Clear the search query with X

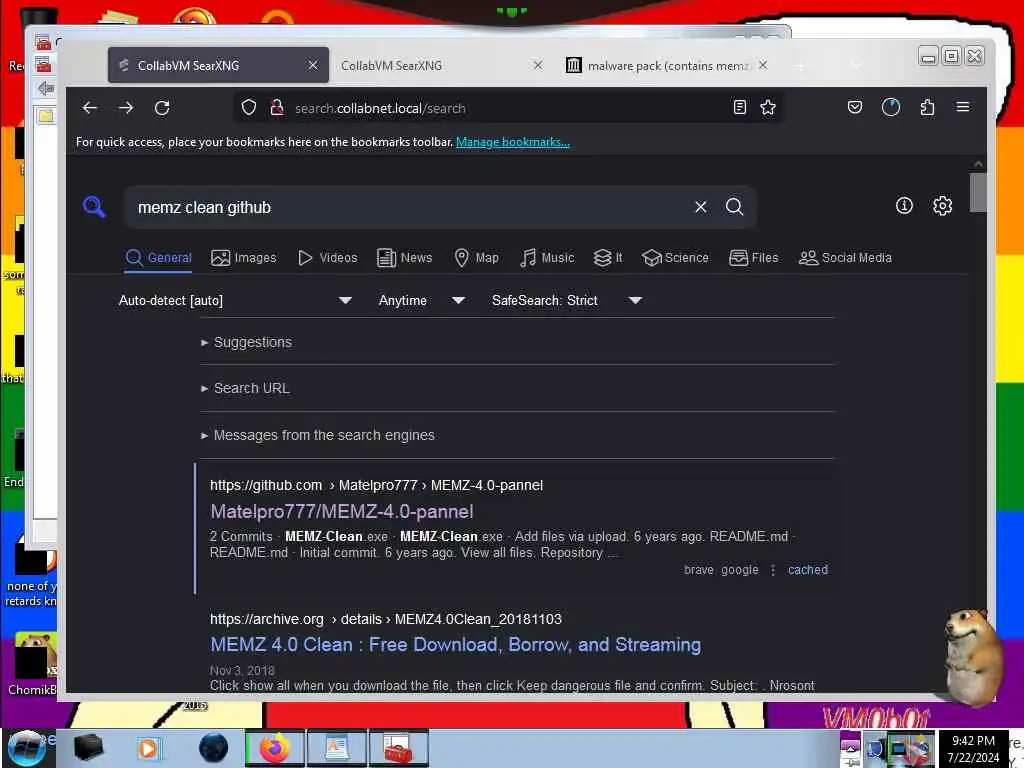[x=701, y=207]
